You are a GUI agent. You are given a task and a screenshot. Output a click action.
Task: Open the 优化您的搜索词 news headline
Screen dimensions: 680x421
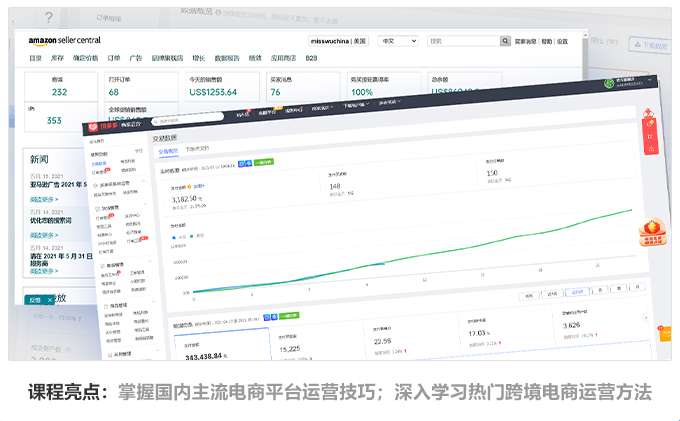(x=51, y=221)
